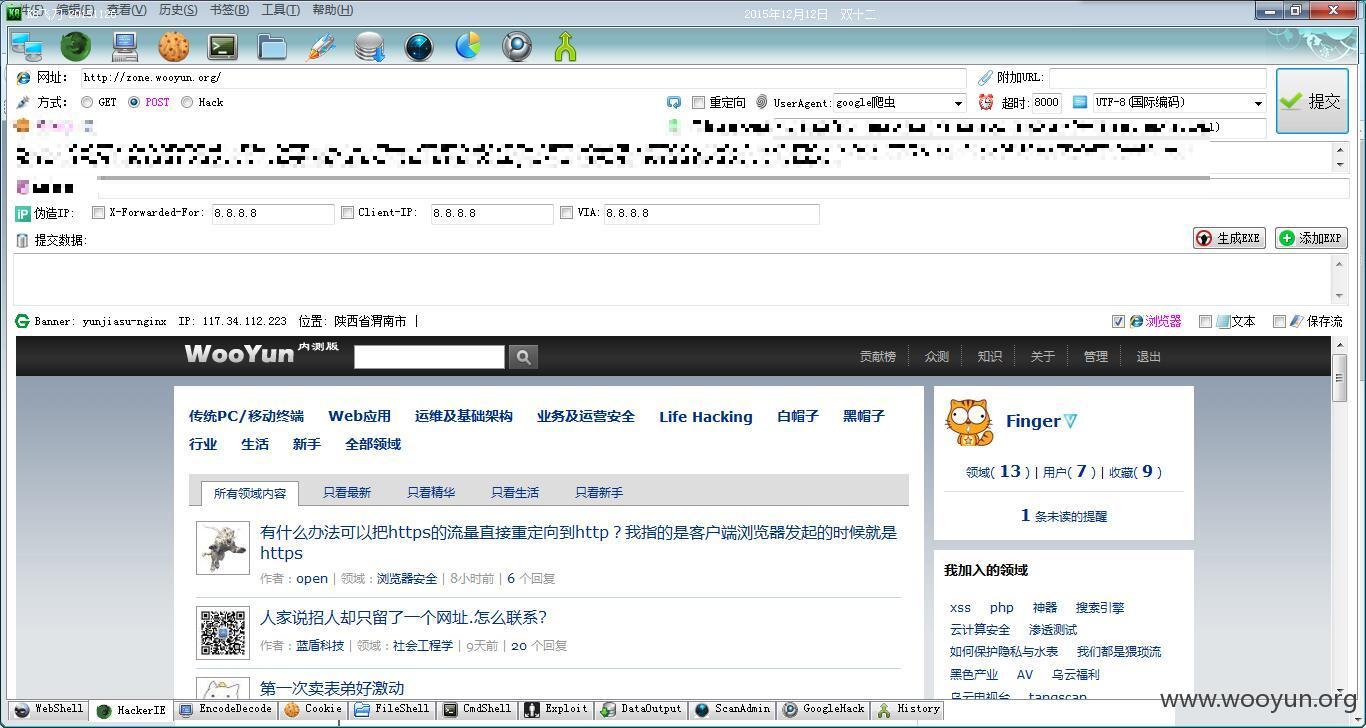Click the embedded browser vertical scrollbar thumb
The width and height of the screenshot is (1366, 728).
click(1340, 378)
